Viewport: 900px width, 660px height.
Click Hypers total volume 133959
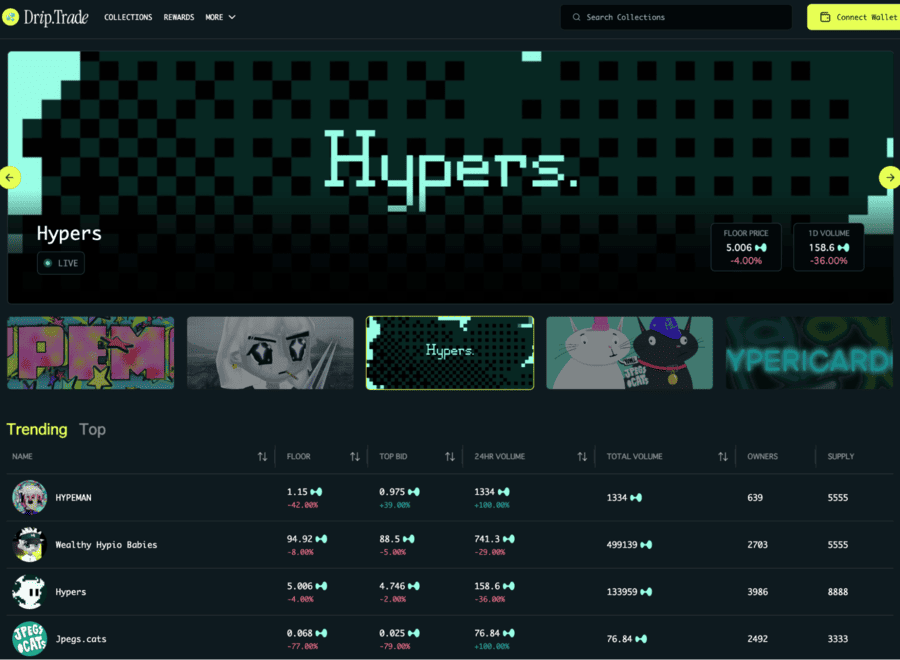(x=622, y=592)
